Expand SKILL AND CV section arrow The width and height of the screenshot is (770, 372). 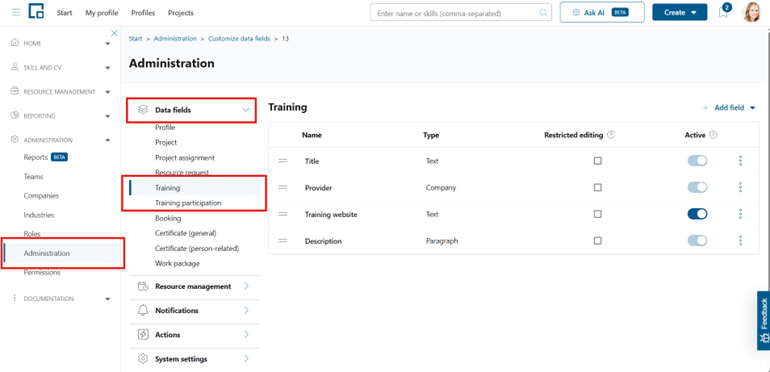pyautogui.click(x=108, y=68)
